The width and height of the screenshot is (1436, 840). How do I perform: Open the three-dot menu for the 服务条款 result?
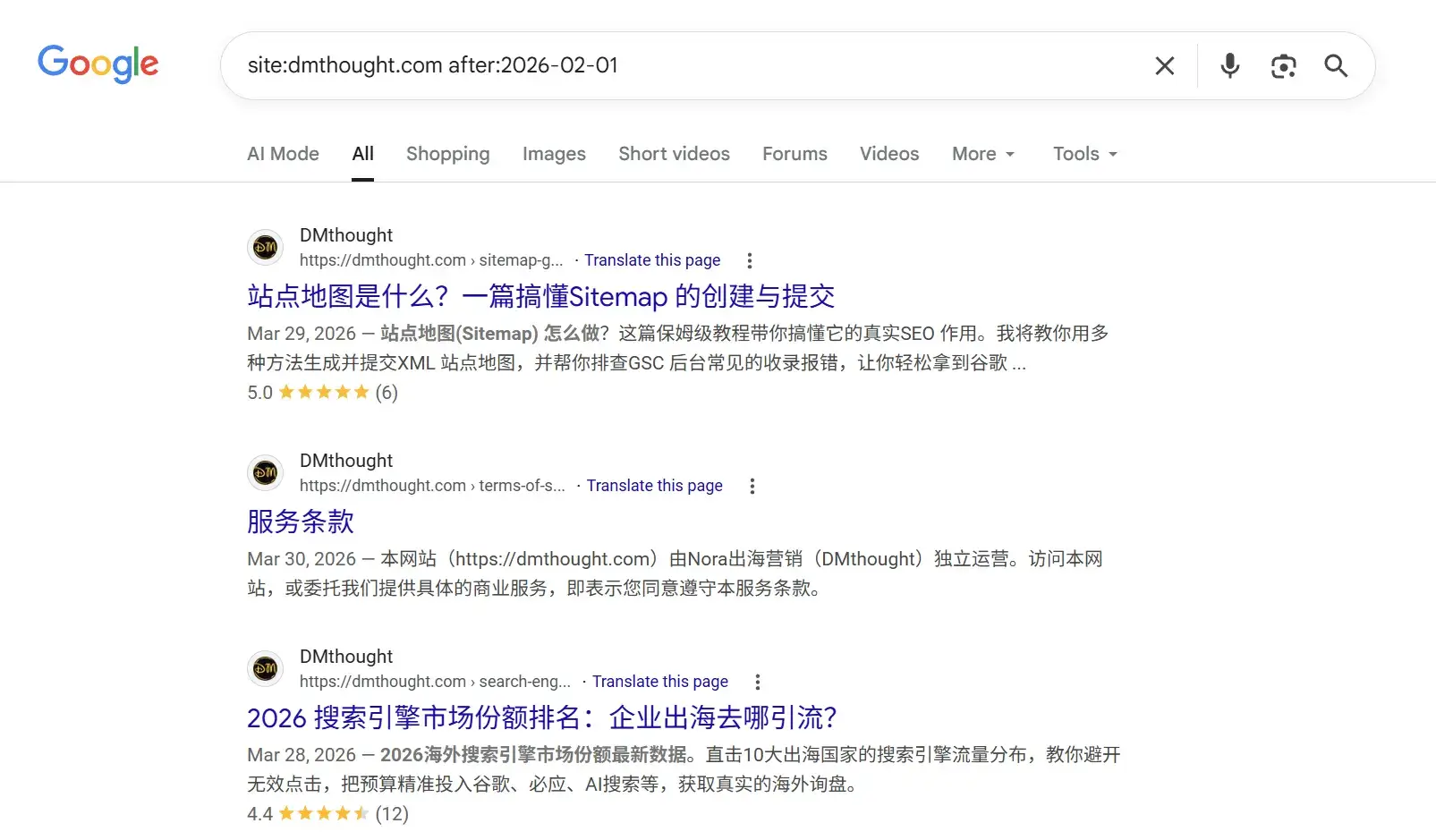[x=752, y=485]
